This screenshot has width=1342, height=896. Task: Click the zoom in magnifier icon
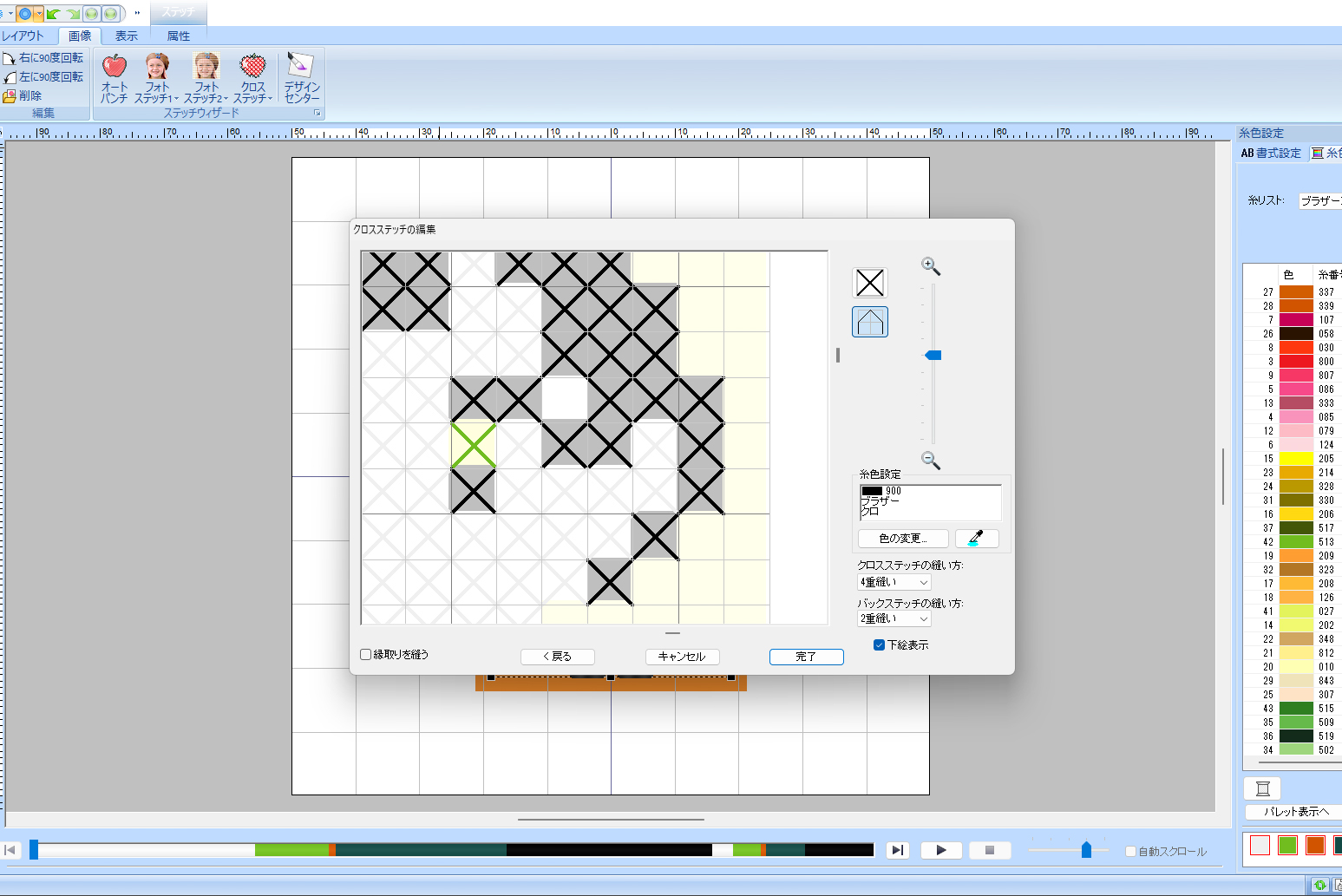tap(930, 265)
